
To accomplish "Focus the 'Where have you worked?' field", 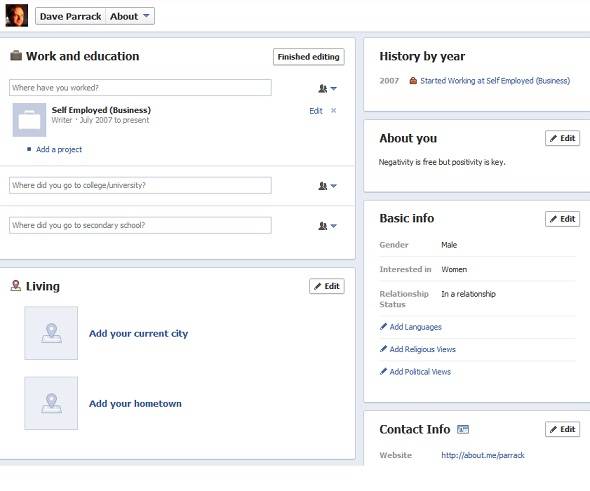I will [x=140, y=88].
